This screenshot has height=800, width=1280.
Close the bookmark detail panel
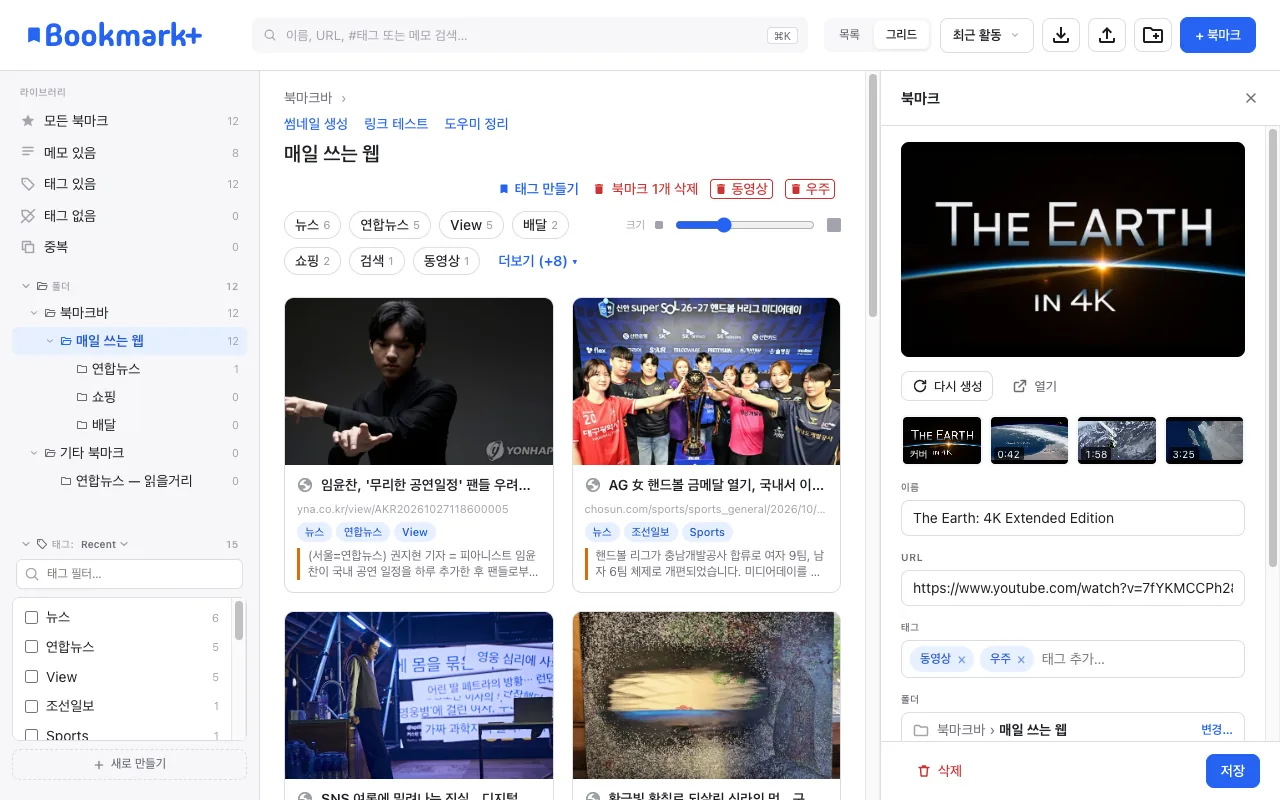1251,98
